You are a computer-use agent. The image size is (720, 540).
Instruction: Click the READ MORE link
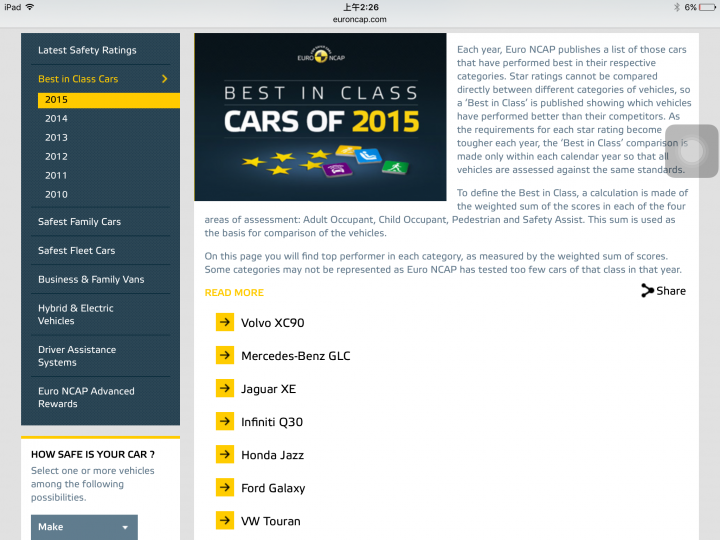pyautogui.click(x=234, y=292)
